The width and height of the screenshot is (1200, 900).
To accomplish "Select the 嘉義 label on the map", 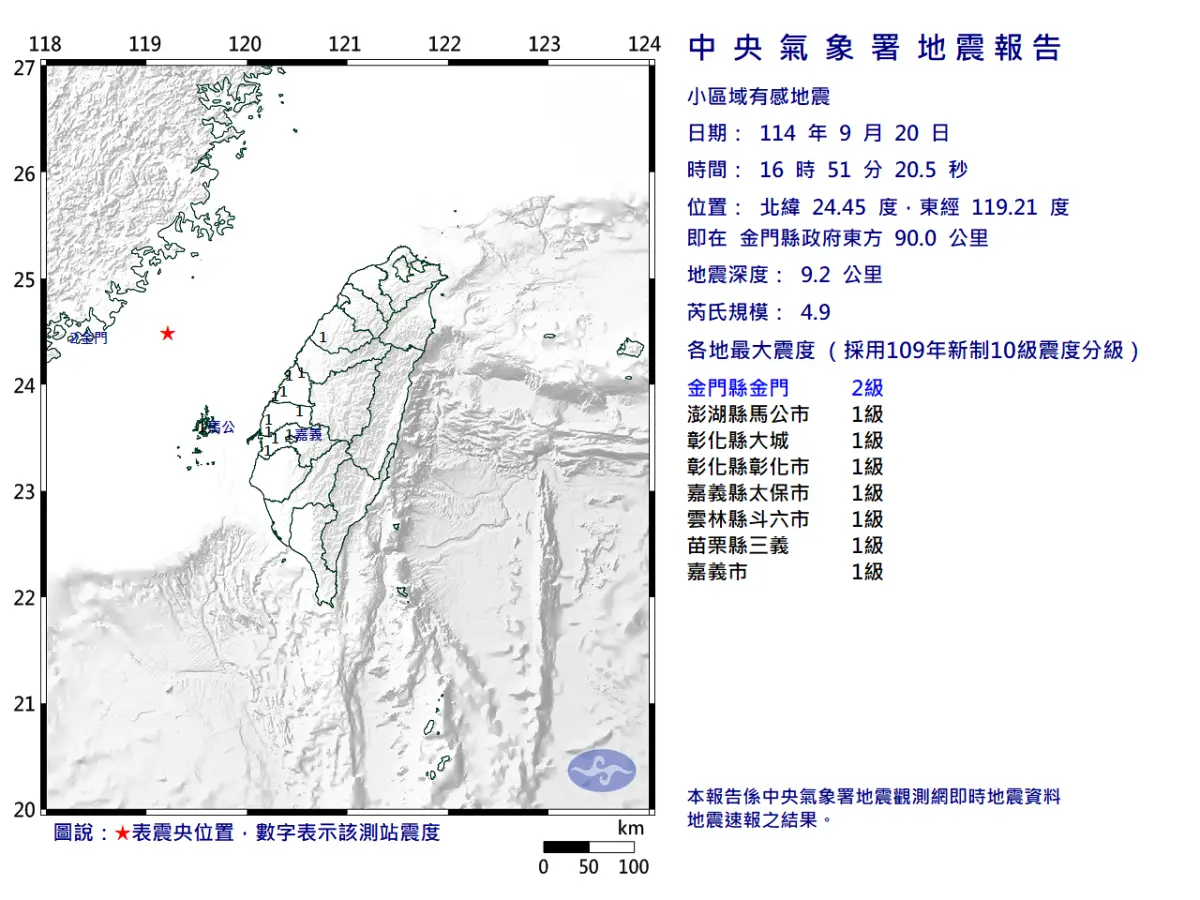I will tap(308, 434).
